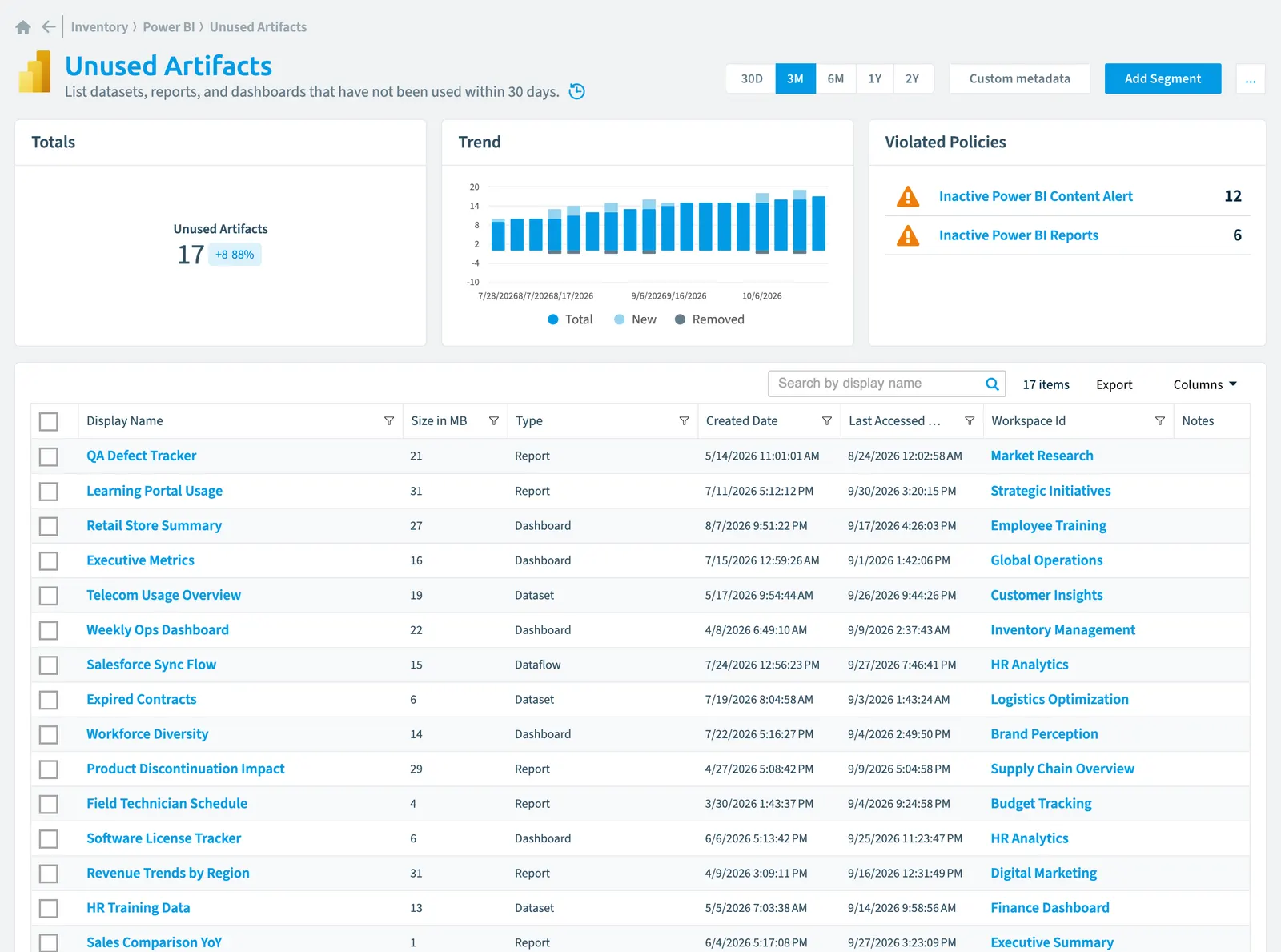
Task: Click the Inventory breadcrumb
Action: (x=99, y=27)
